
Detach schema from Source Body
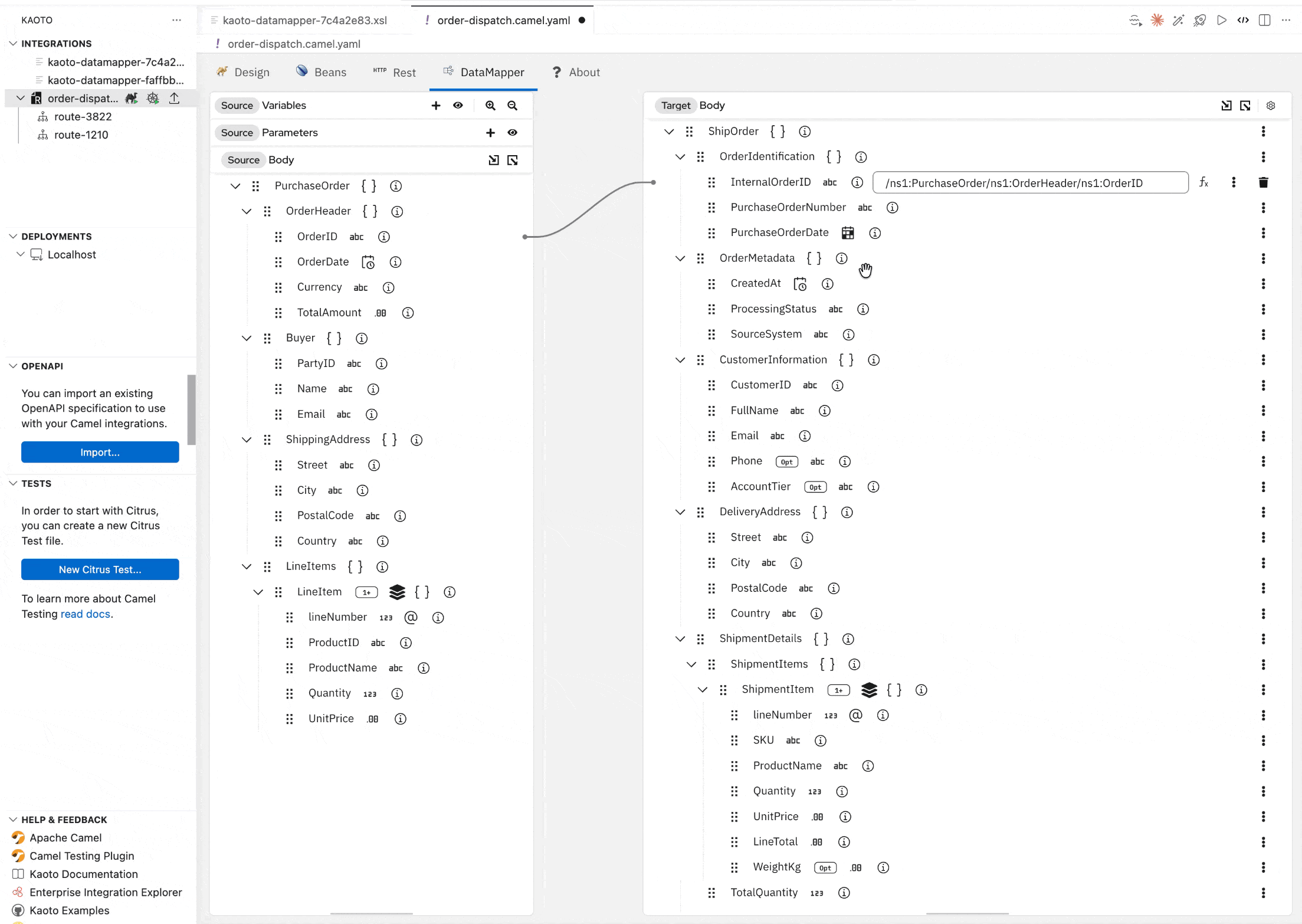[x=513, y=160]
